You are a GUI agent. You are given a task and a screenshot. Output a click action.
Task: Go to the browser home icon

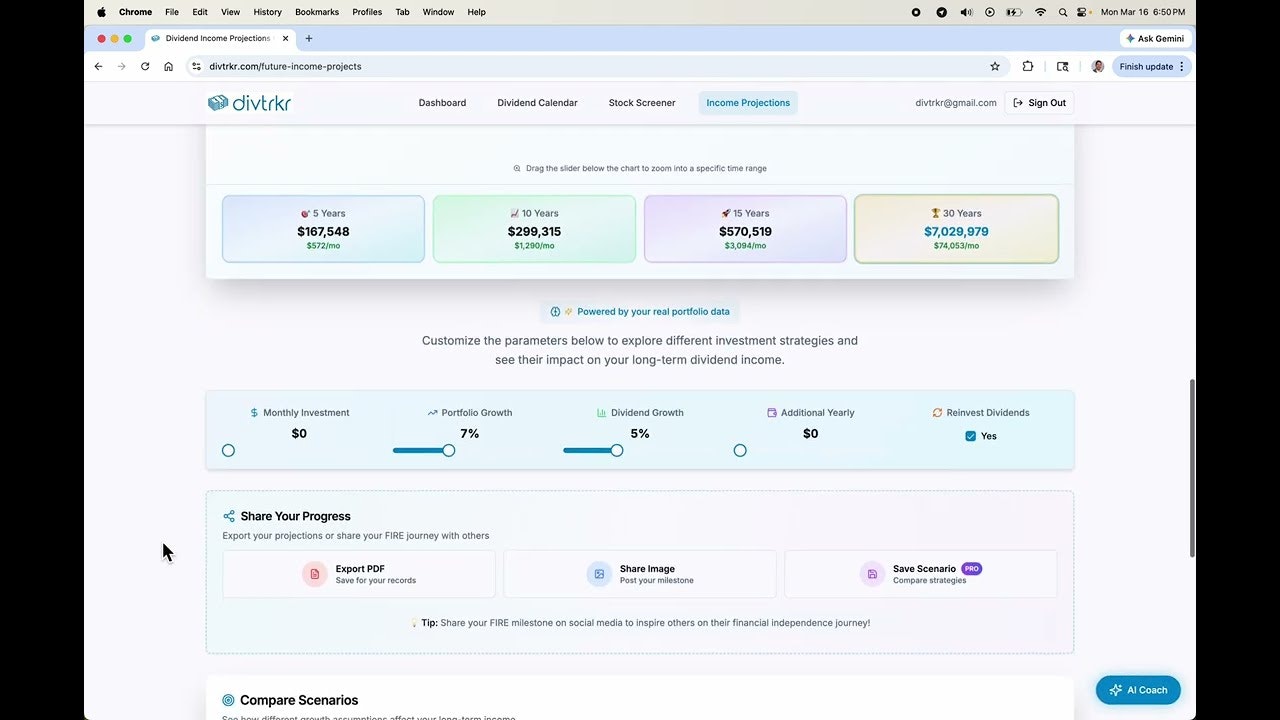point(168,66)
